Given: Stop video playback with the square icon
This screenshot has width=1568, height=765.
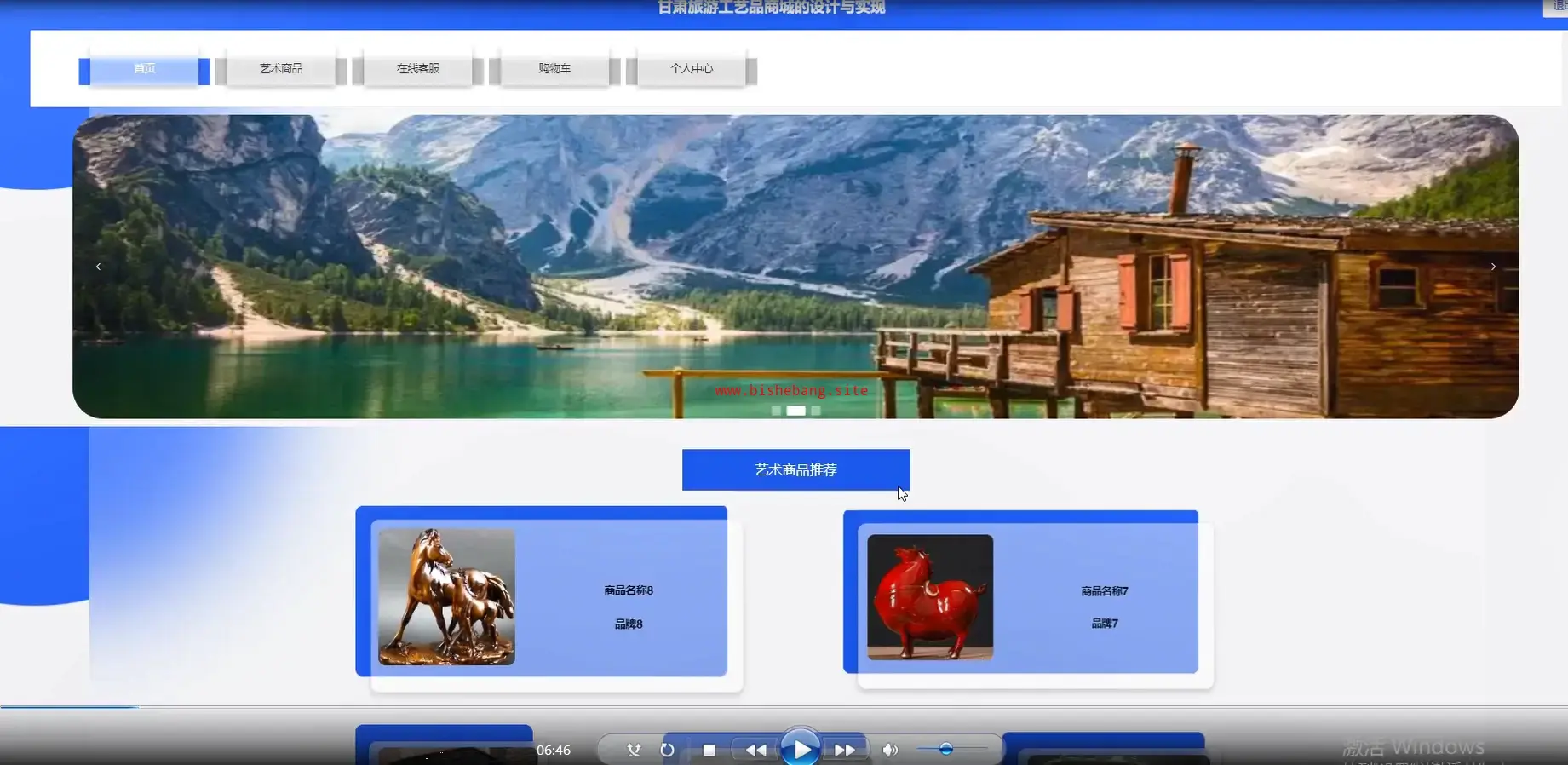Looking at the screenshot, I should (x=709, y=750).
